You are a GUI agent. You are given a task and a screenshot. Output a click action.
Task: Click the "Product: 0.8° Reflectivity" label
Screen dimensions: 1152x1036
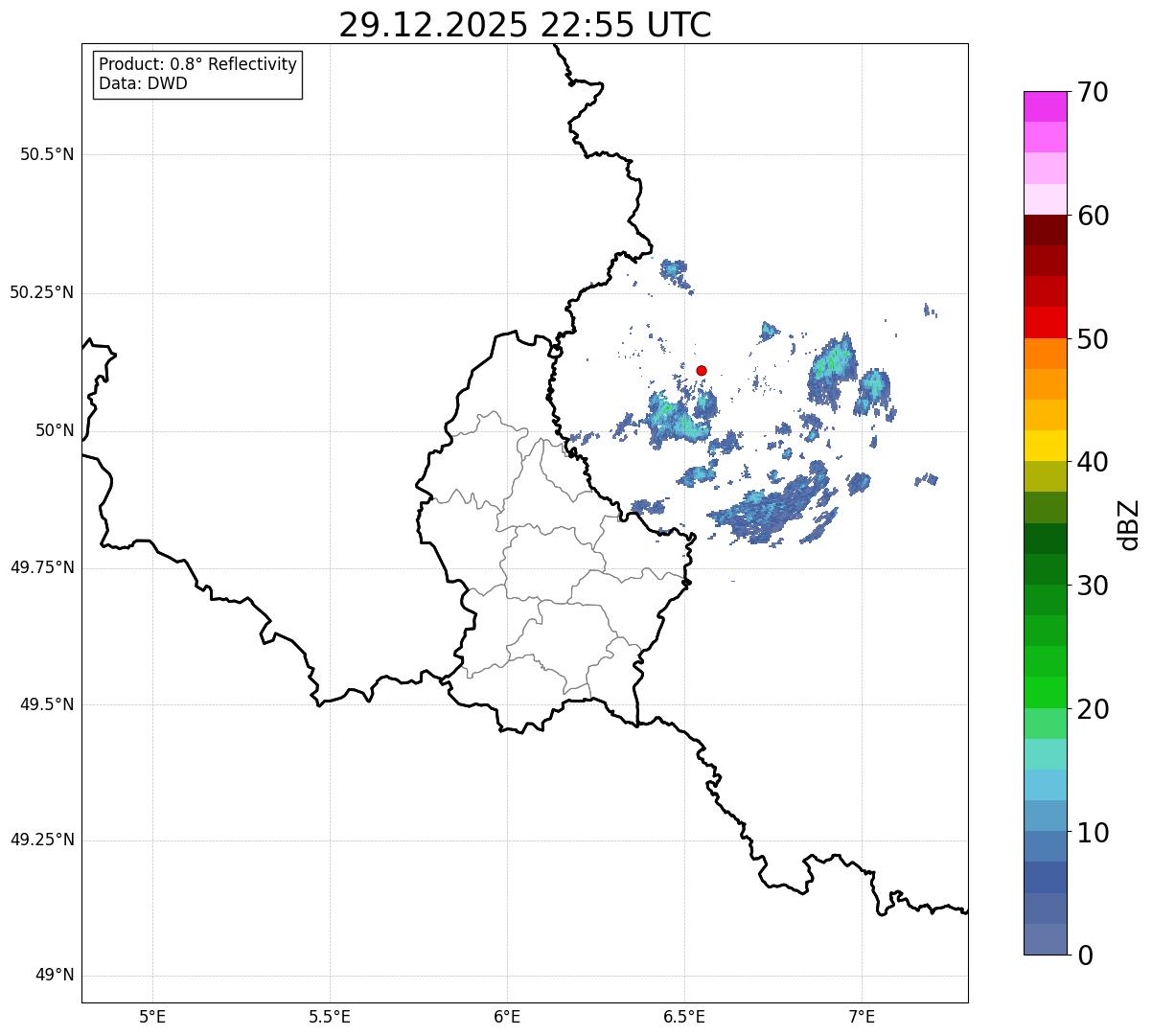[198, 64]
